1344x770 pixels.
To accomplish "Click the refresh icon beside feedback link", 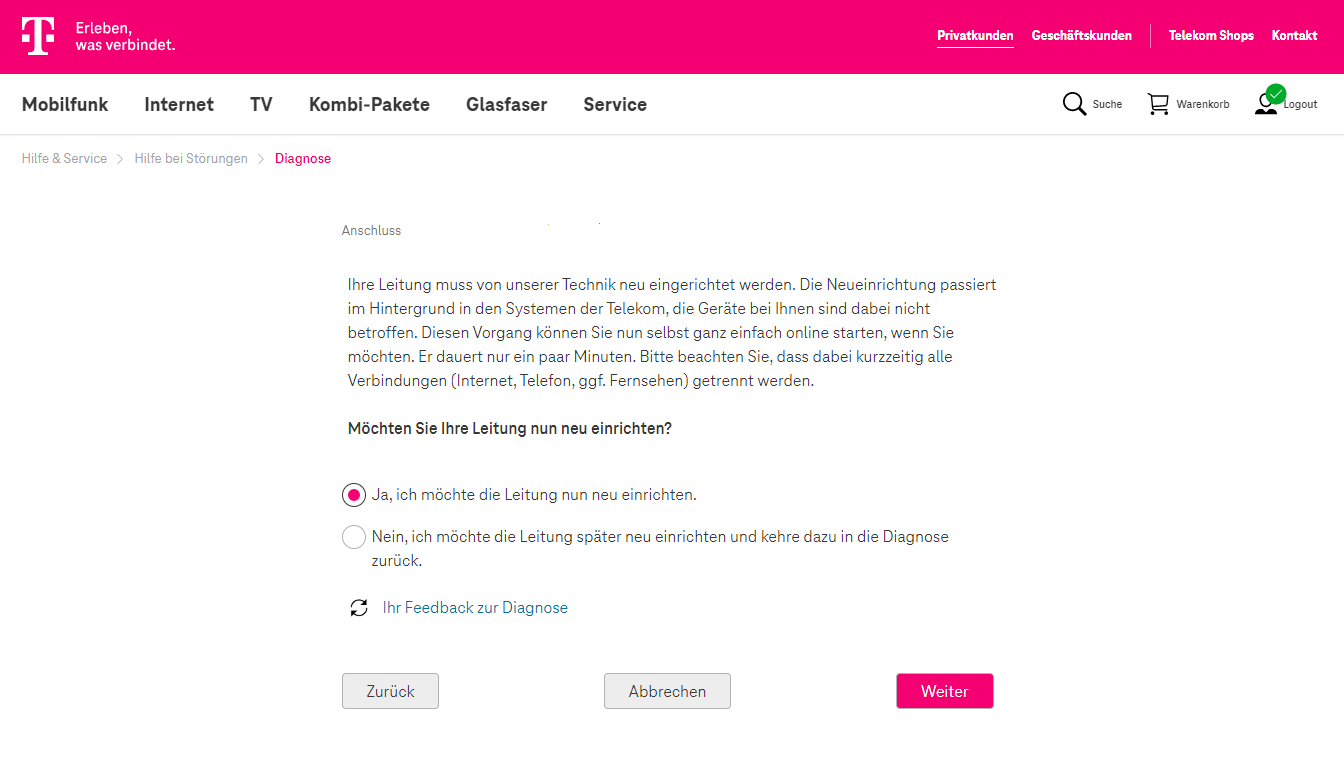I will (x=359, y=608).
